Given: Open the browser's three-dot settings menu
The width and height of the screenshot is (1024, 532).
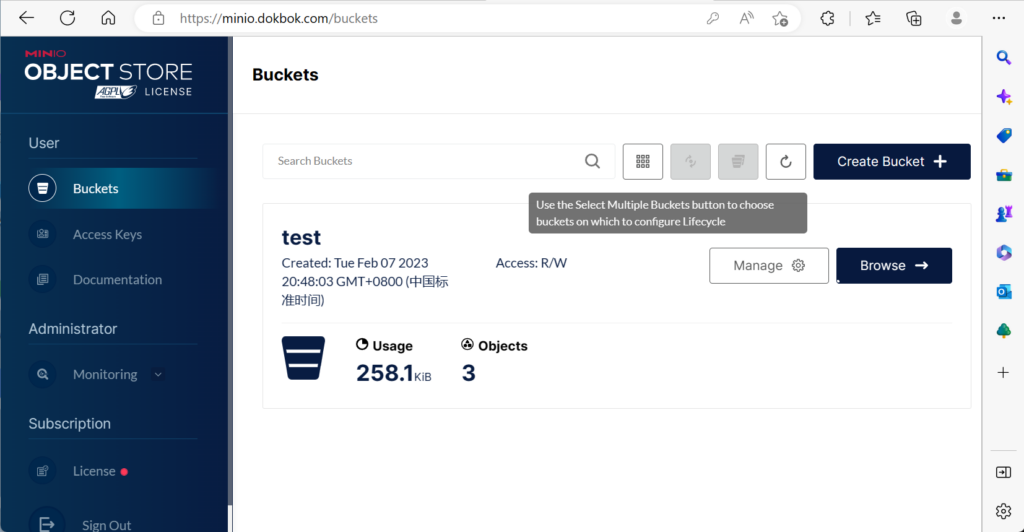Looking at the screenshot, I should coord(998,18).
